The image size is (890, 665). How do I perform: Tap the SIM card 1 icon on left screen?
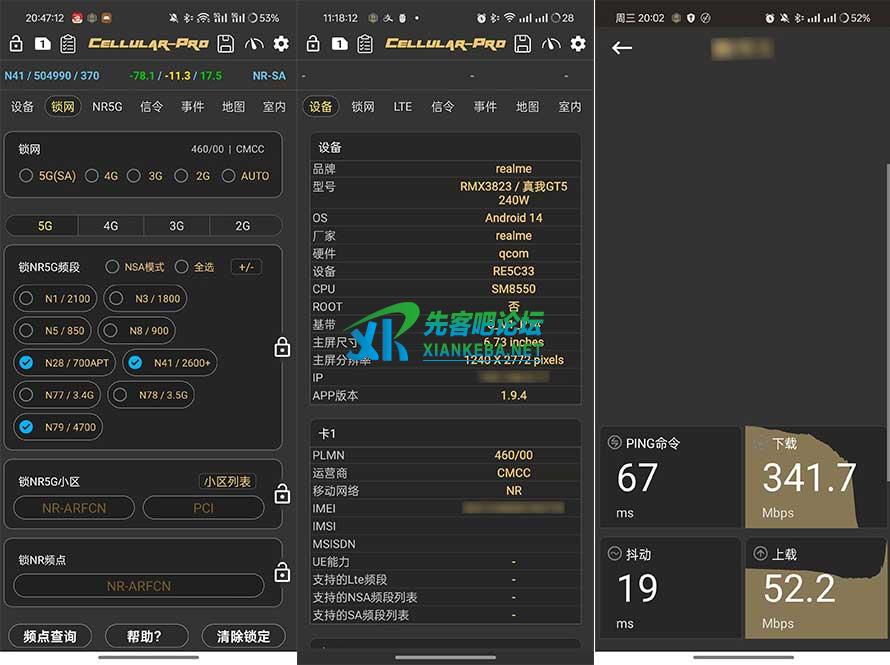(42, 44)
